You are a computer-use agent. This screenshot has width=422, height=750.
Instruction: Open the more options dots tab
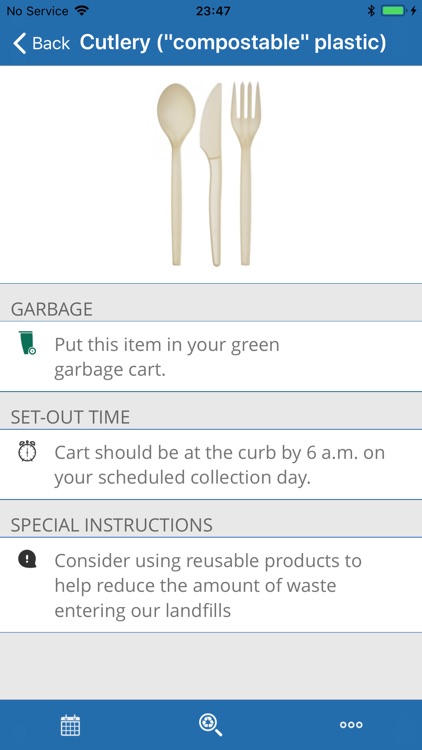[x=351, y=725]
